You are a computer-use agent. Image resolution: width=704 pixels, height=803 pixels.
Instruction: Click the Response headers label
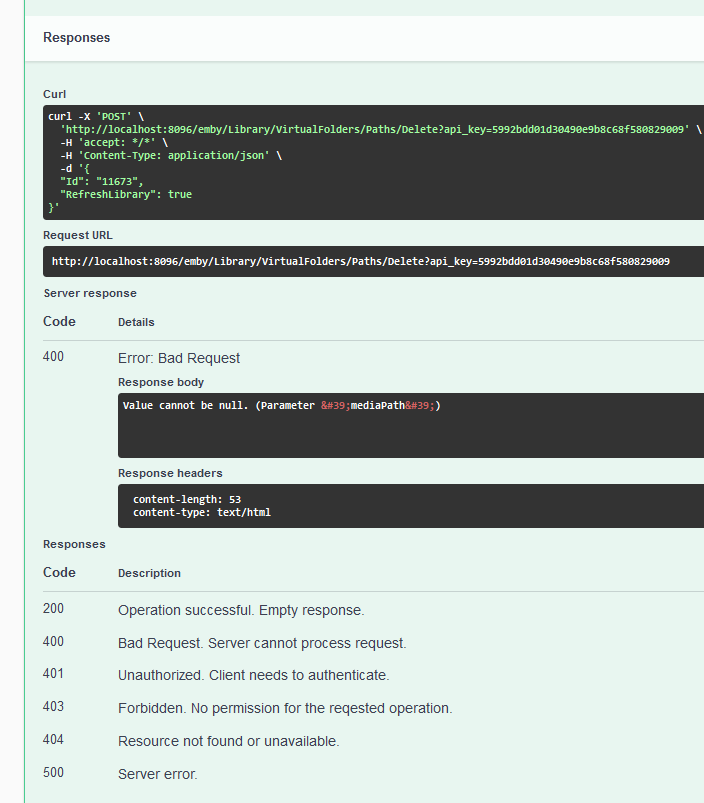pos(170,473)
